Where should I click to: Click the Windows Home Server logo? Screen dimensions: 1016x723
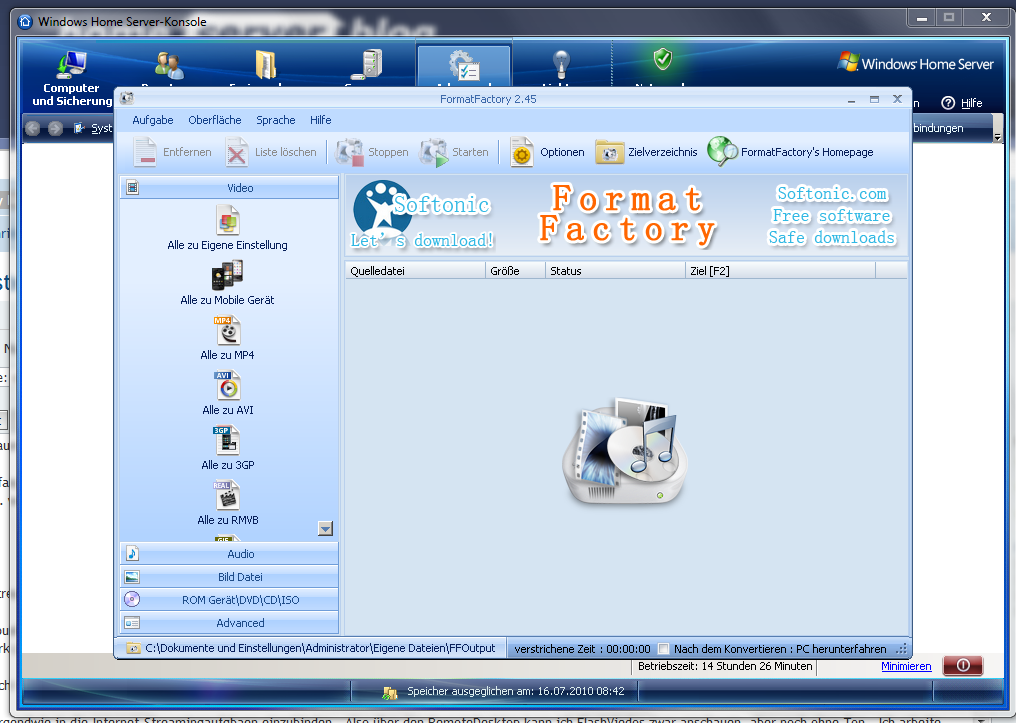[x=916, y=63]
